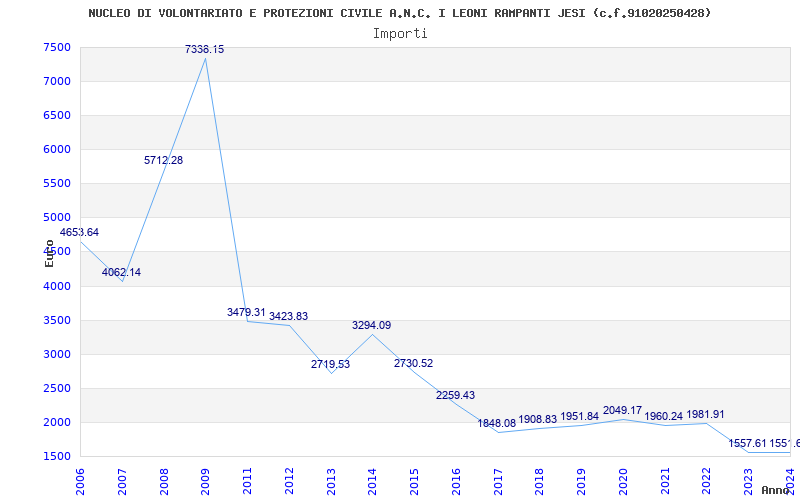
Task: Select the 2020 year axis label
Action: point(623,482)
